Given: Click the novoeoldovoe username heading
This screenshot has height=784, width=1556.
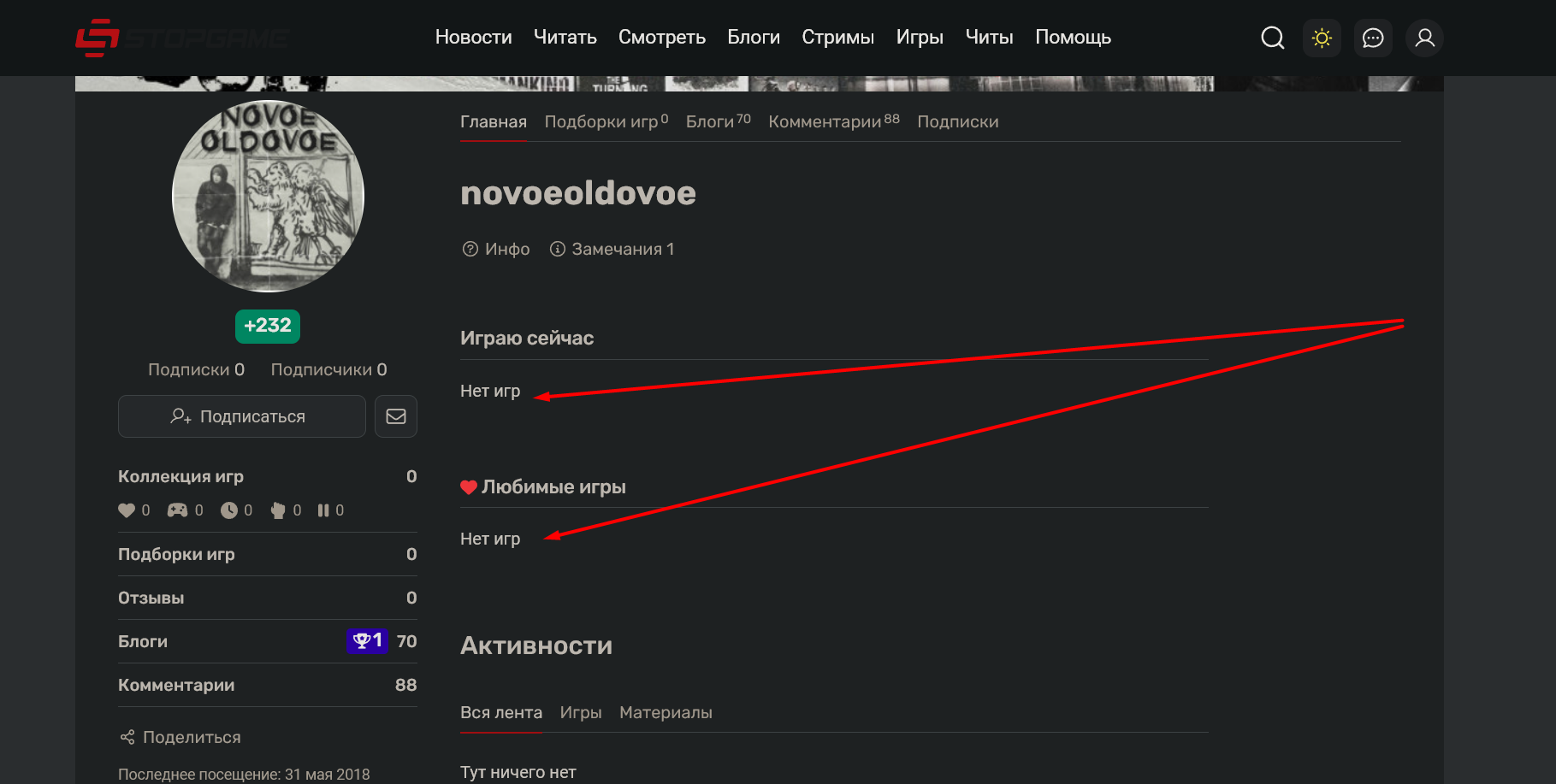Looking at the screenshot, I should [578, 193].
